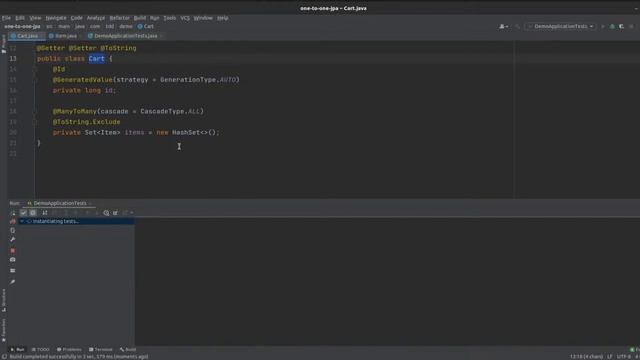
Task: Select the java breadcrumb segment
Action: pyautogui.click(x=80, y=27)
